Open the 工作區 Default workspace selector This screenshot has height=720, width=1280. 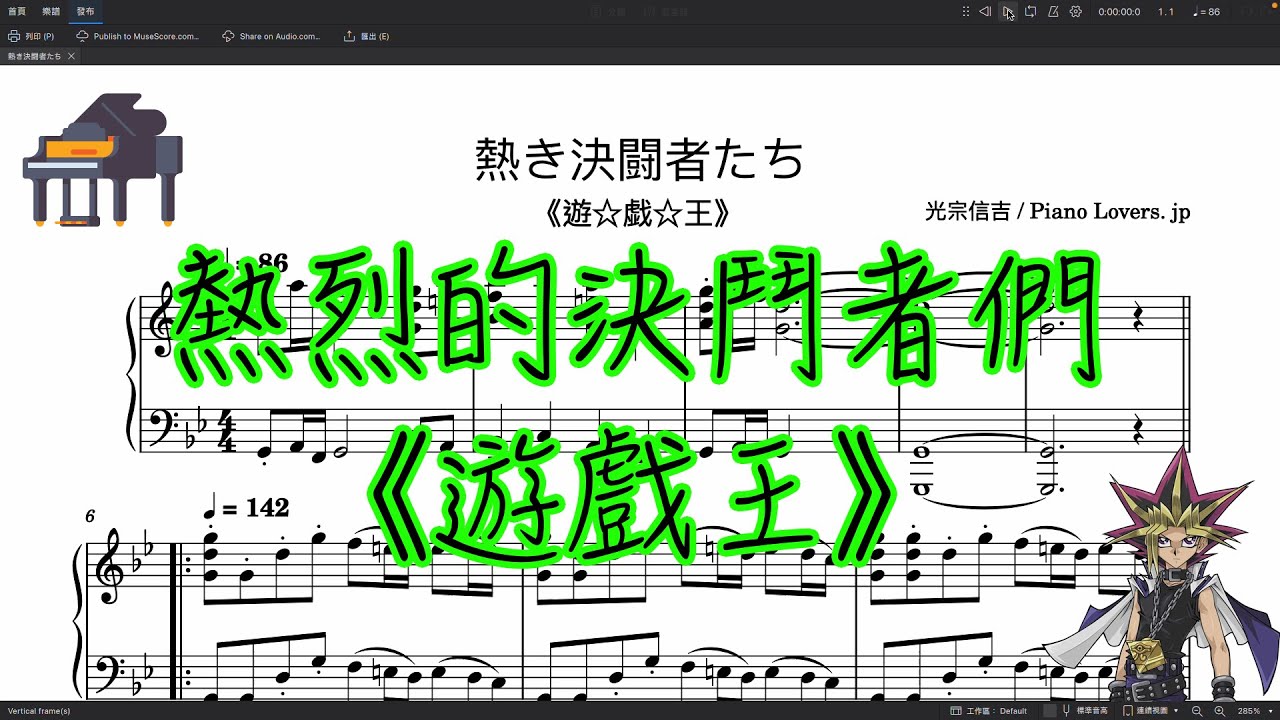[989, 711]
